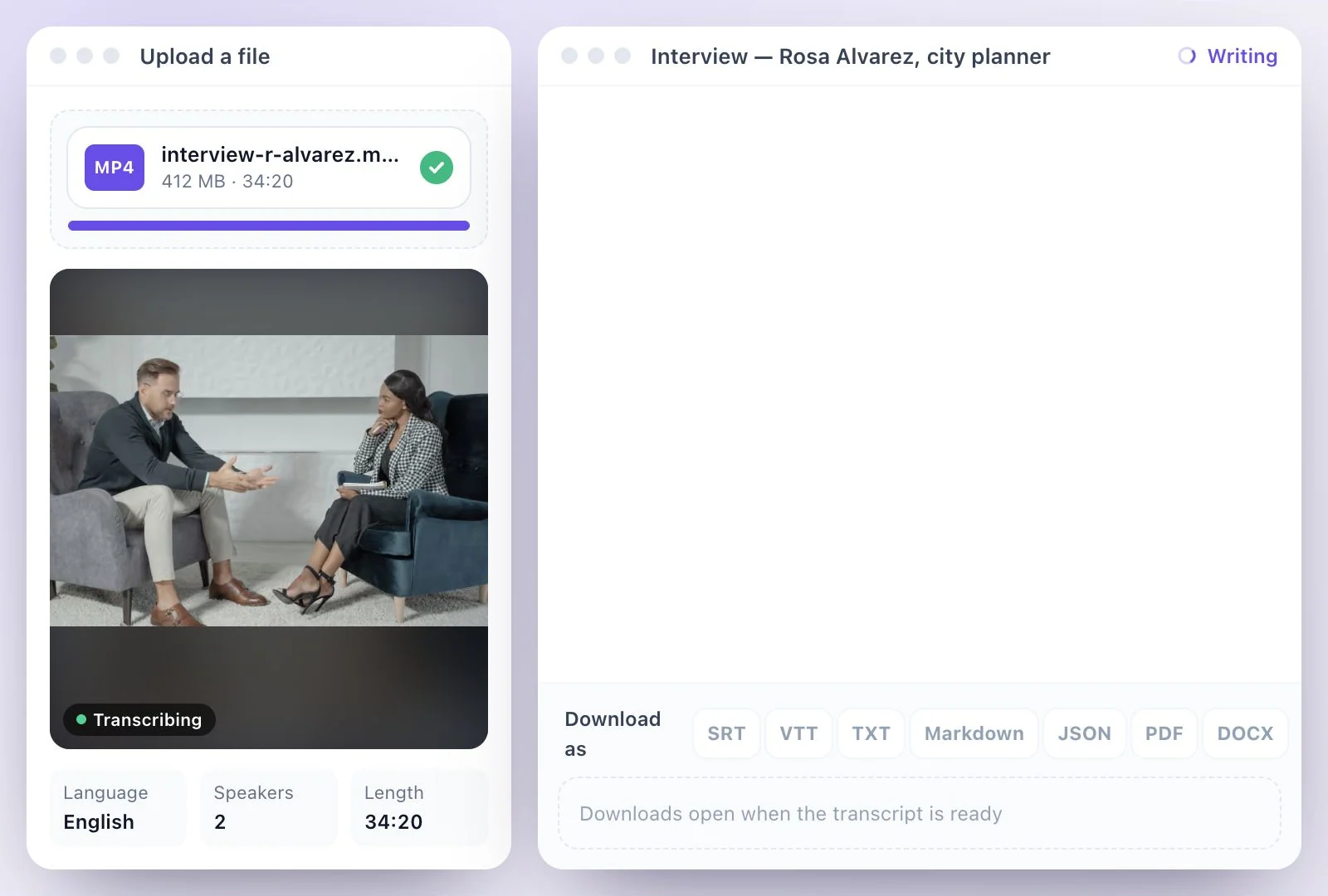Download transcript as DOCX
This screenshot has width=1328, height=896.
coord(1245,733)
